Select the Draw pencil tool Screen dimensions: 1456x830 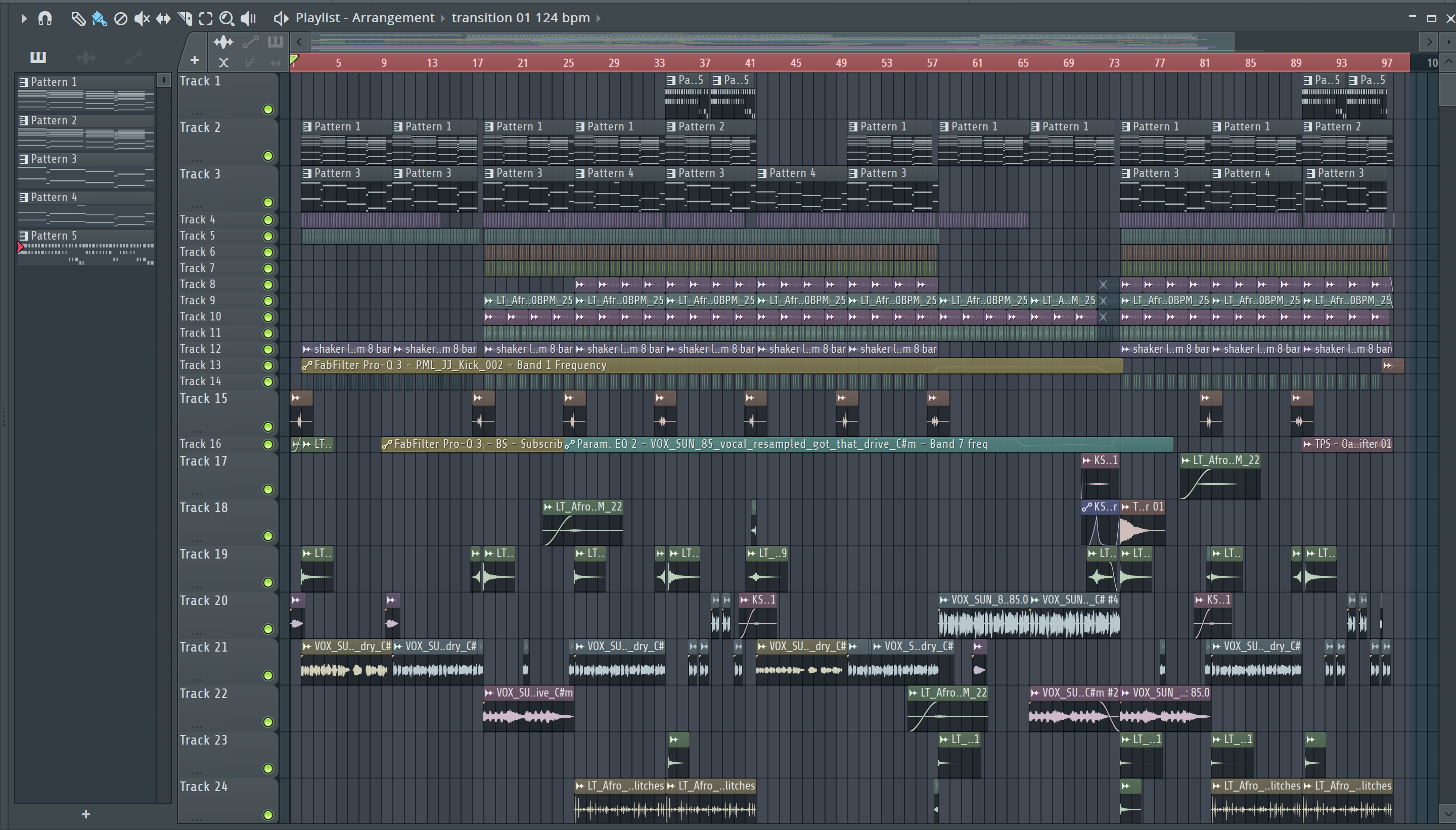pyautogui.click(x=78, y=19)
